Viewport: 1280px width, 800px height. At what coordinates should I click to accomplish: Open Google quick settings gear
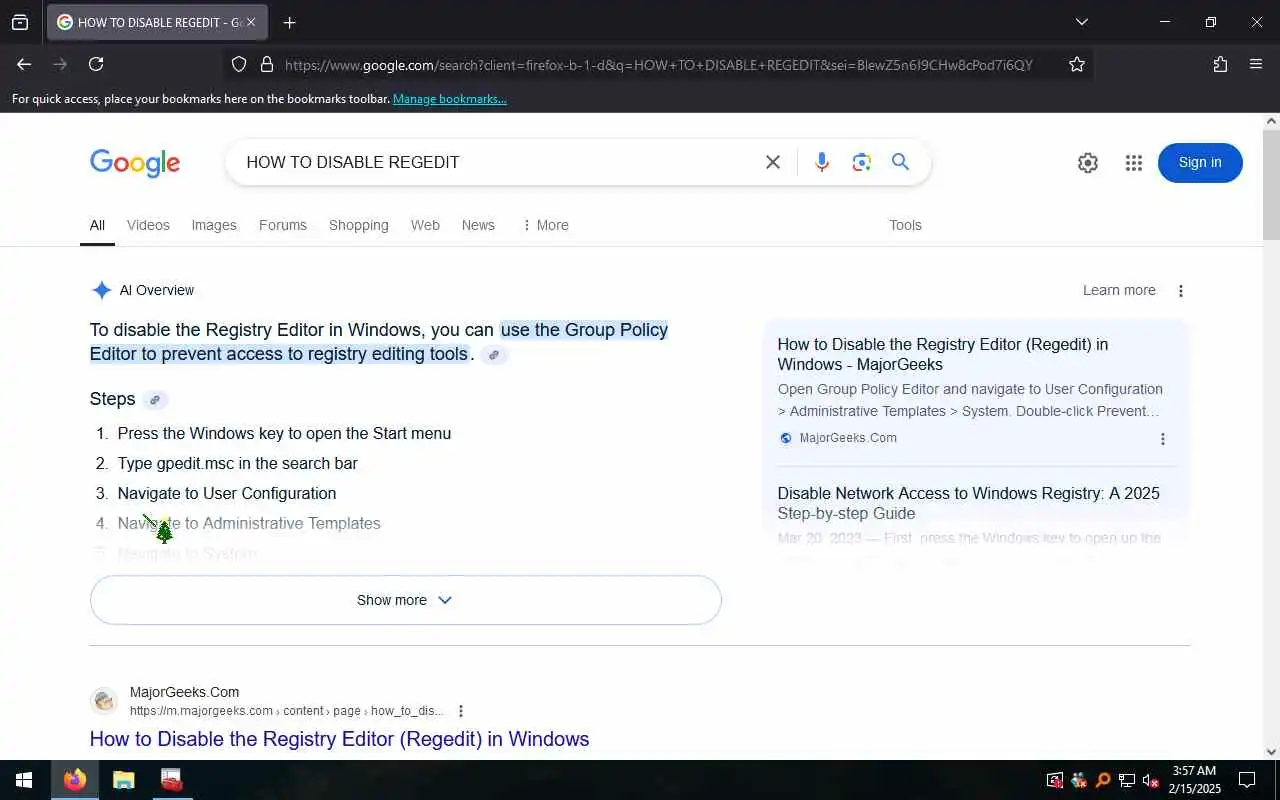coord(1088,163)
